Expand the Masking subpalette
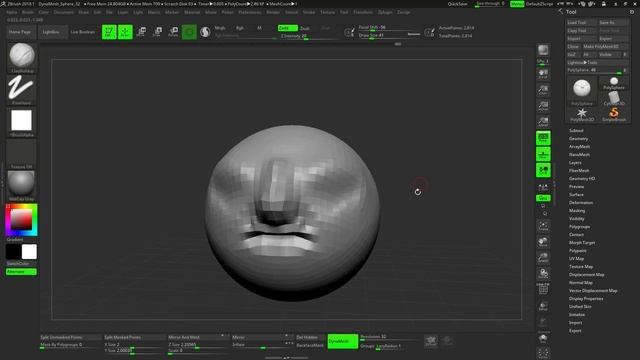This screenshot has height=360, width=640. [x=577, y=211]
